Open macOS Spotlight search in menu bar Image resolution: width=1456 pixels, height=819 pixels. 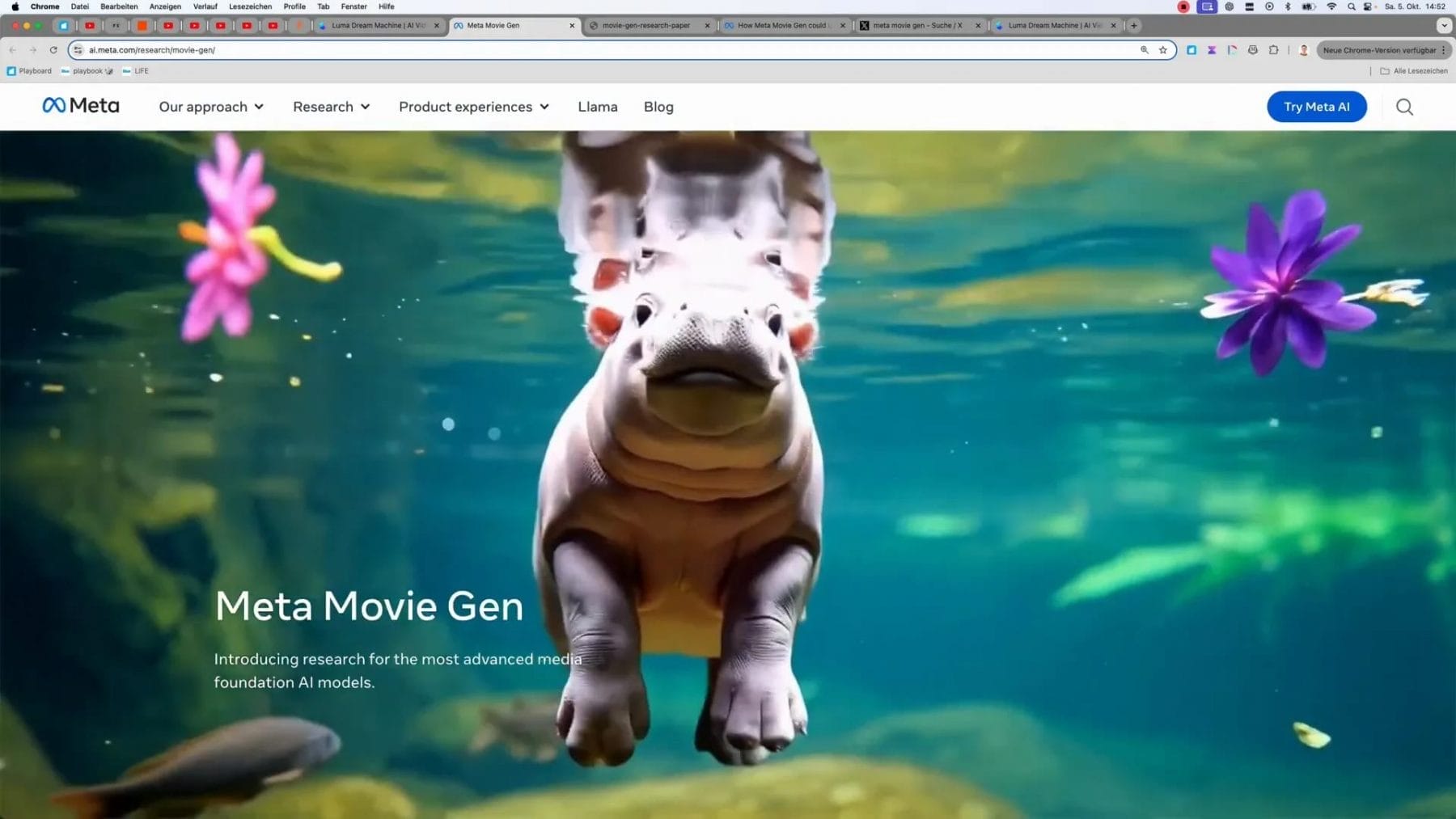click(x=1351, y=6)
